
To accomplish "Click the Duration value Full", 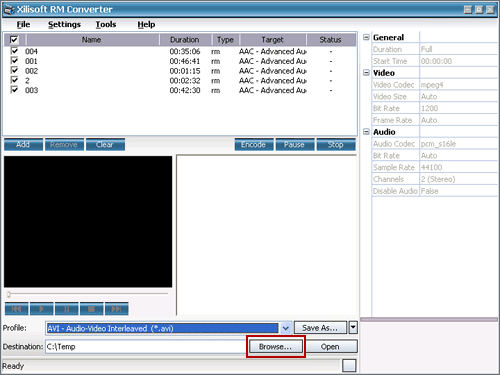I will pos(459,49).
